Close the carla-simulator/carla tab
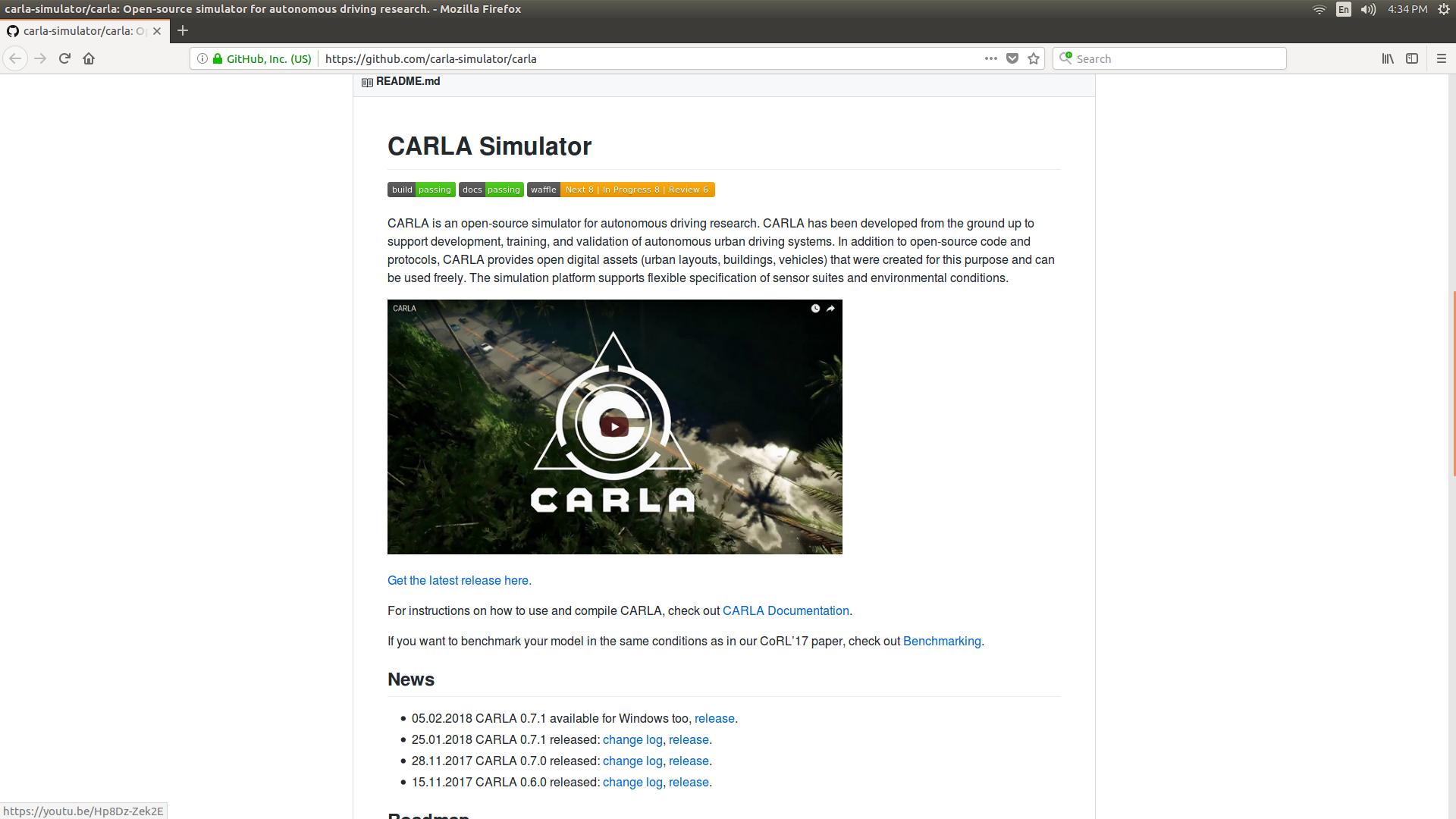This screenshot has height=819, width=1456. tap(157, 31)
